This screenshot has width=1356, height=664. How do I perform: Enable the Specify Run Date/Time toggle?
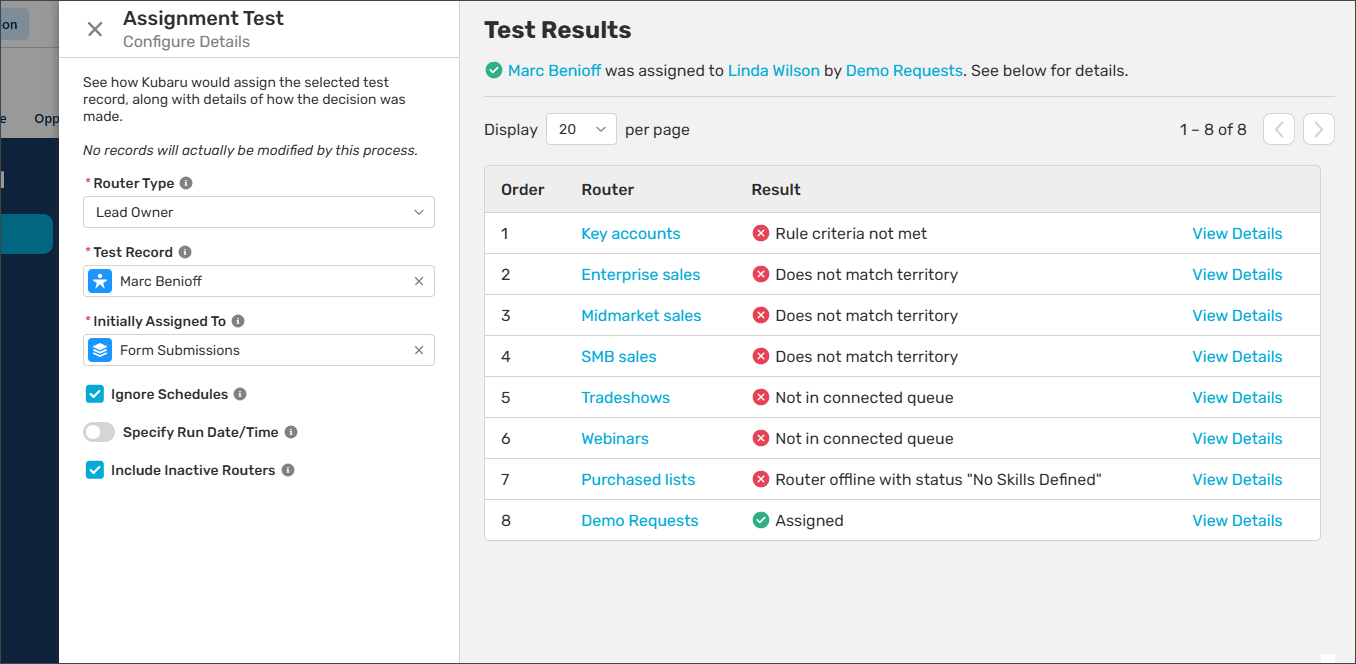coord(99,432)
